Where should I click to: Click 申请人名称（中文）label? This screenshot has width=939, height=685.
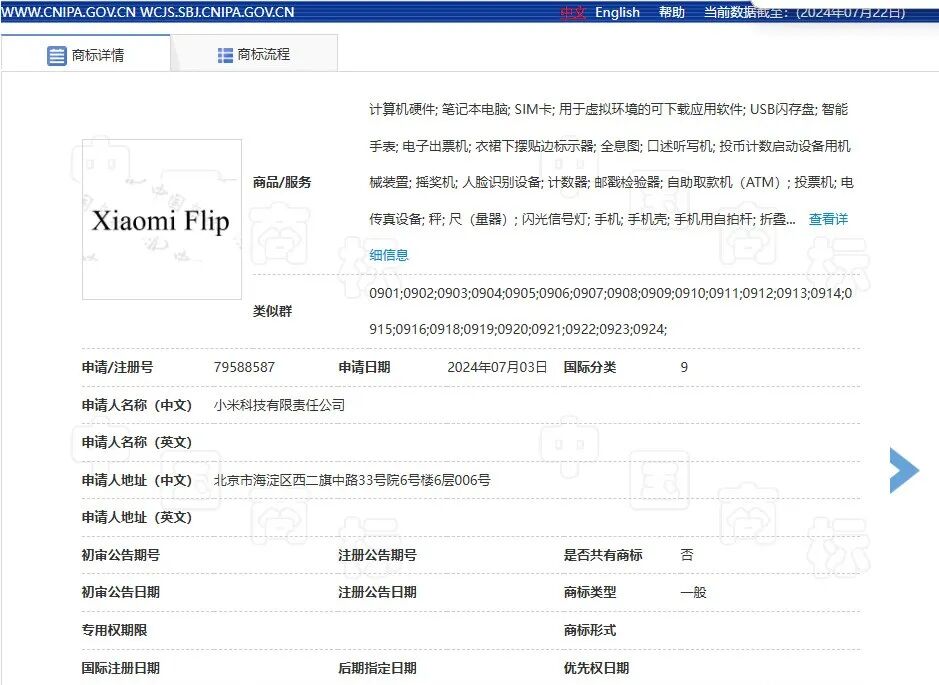[137, 405]
